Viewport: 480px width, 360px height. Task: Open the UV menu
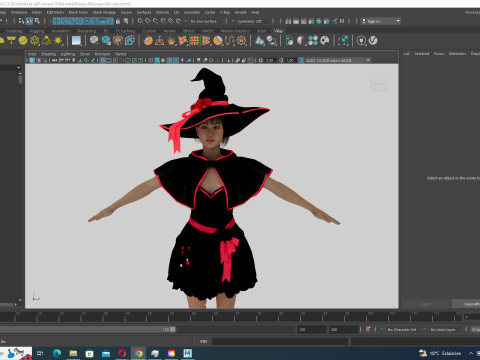tap(176, 12)
